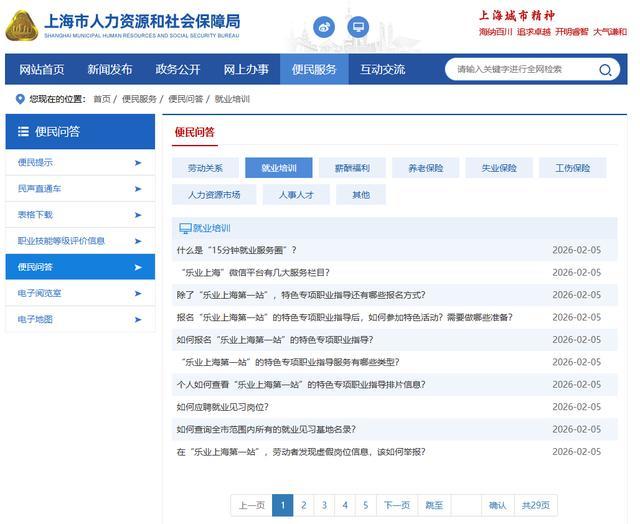Screen dimensions: 640x524
Task: Go to page 3 of results
Action: (324, 505)
